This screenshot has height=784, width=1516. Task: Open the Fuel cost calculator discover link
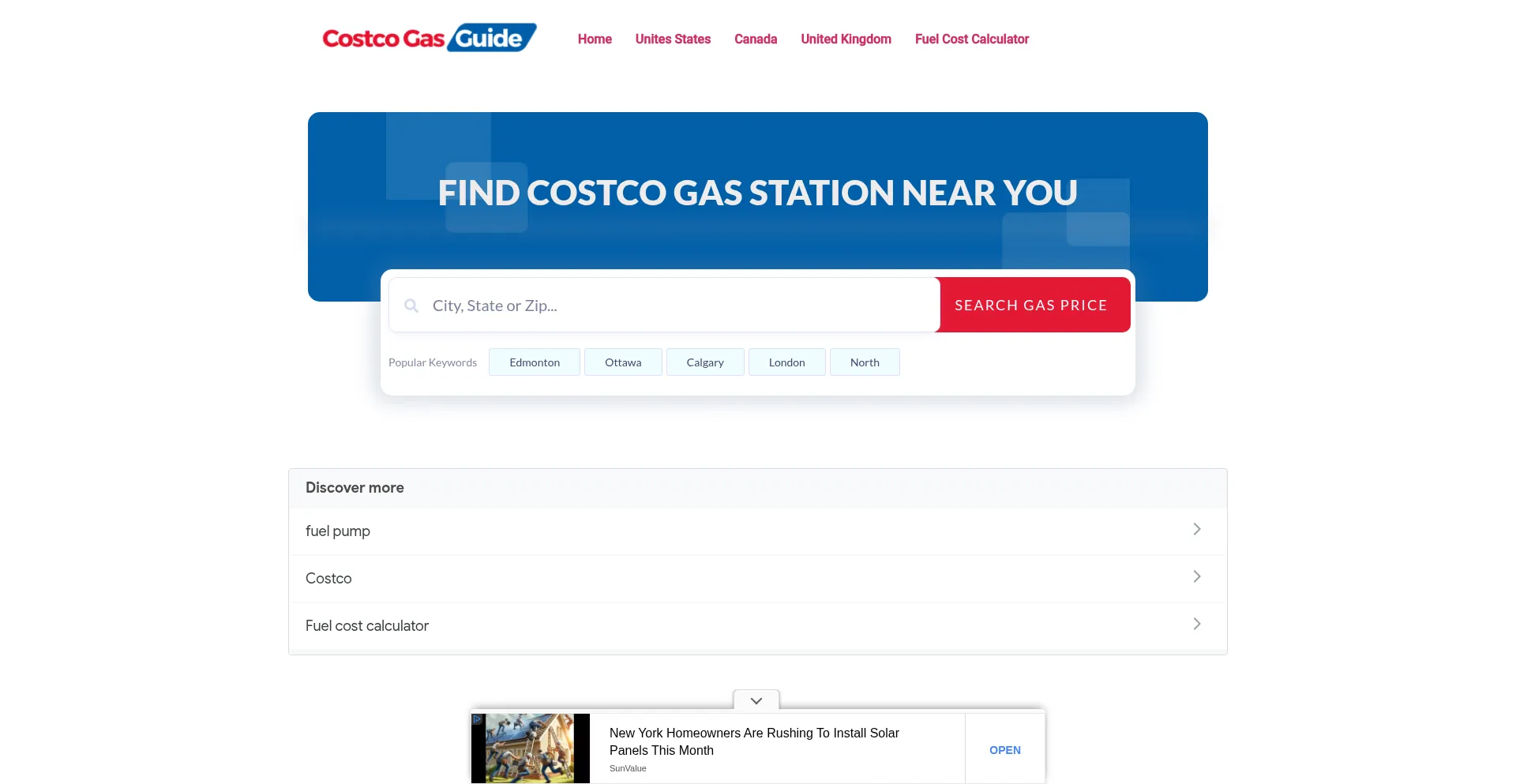click(757, 626)
